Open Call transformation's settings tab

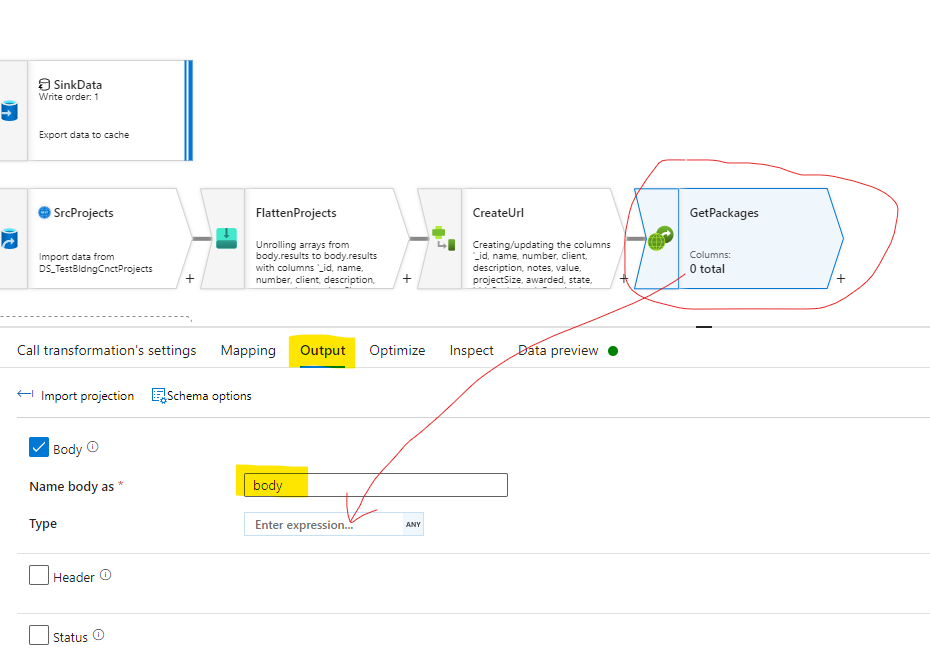(107, 350)
